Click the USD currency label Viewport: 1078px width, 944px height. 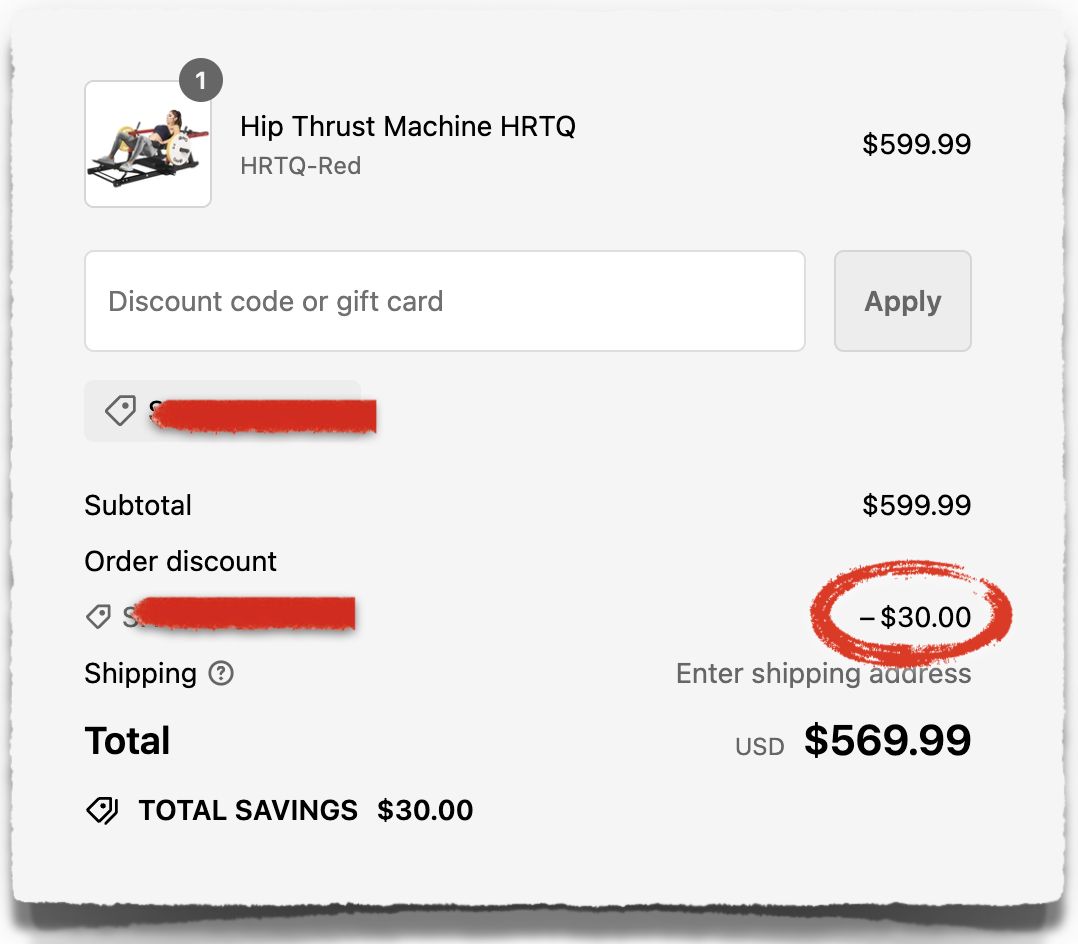pyautogui.click(x=759, y=744)
